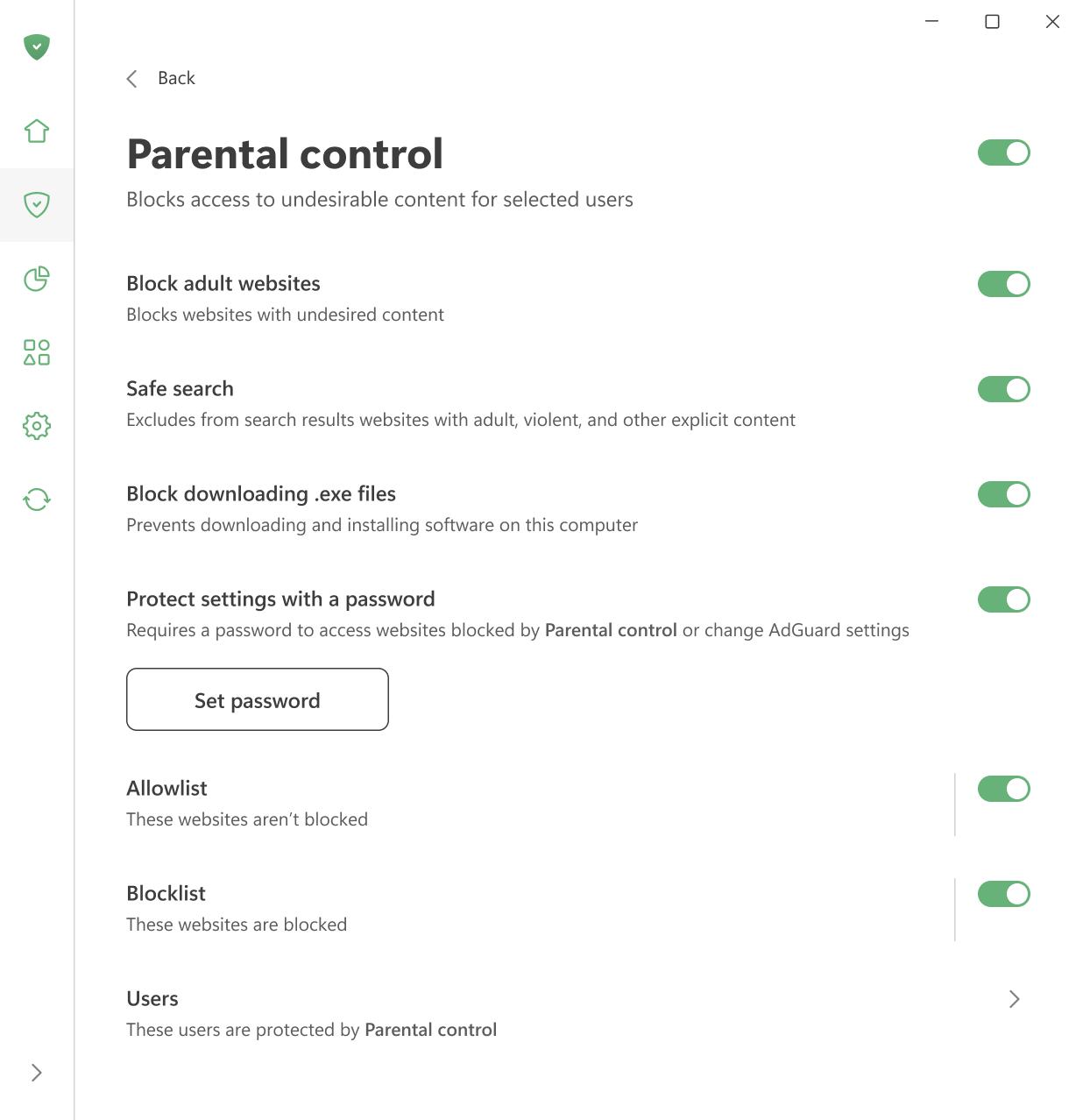Toggle Block adult websites off
Screen dimensions: 1083x1120
[x=1004, y=284]
